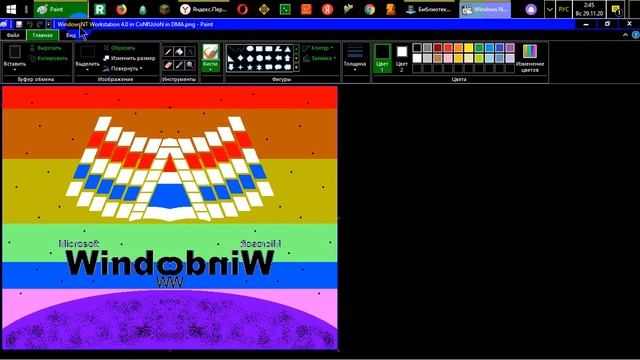Switch to Paint taskbar button
Image resolution: width=640 pixels, height=360 pixels.
pos(60,9)
